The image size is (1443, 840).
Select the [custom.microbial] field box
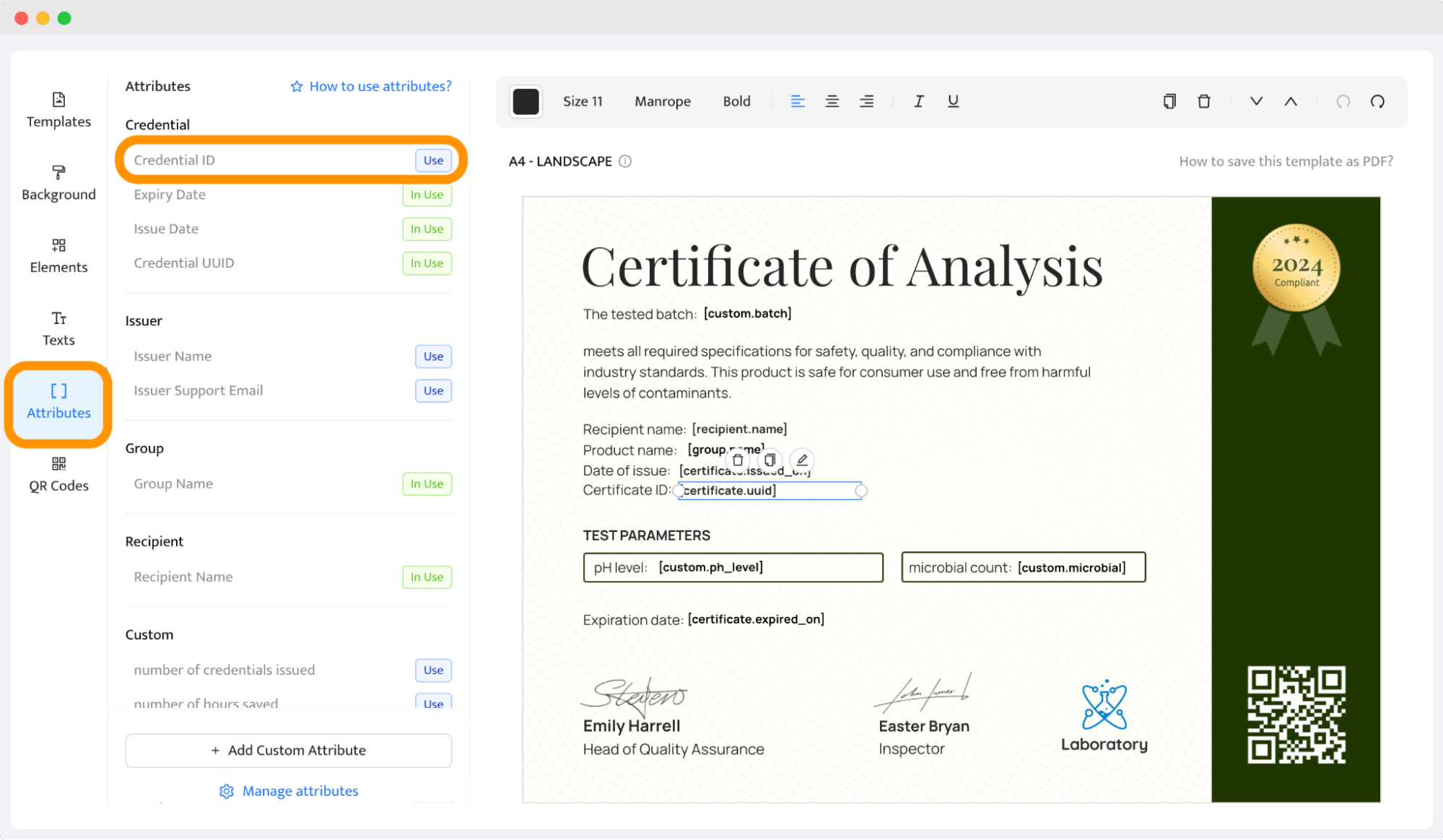1023,568
